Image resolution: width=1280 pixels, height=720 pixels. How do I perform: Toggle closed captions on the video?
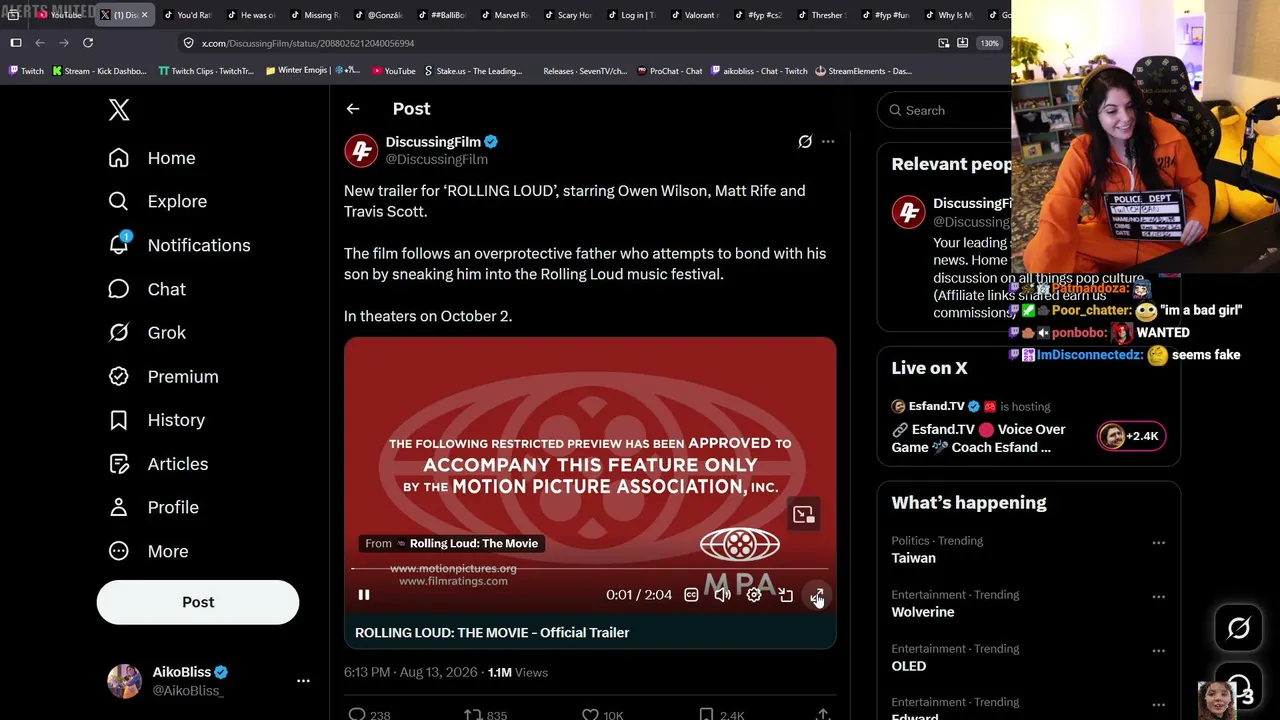tap(691, 595)
